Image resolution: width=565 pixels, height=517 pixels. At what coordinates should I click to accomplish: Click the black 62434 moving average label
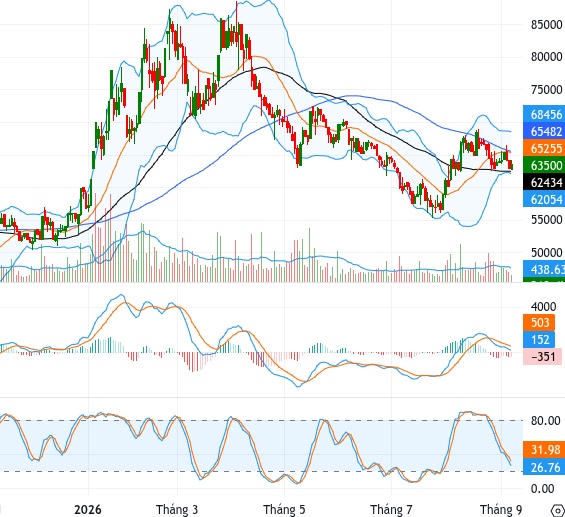[x=544, y=182]
